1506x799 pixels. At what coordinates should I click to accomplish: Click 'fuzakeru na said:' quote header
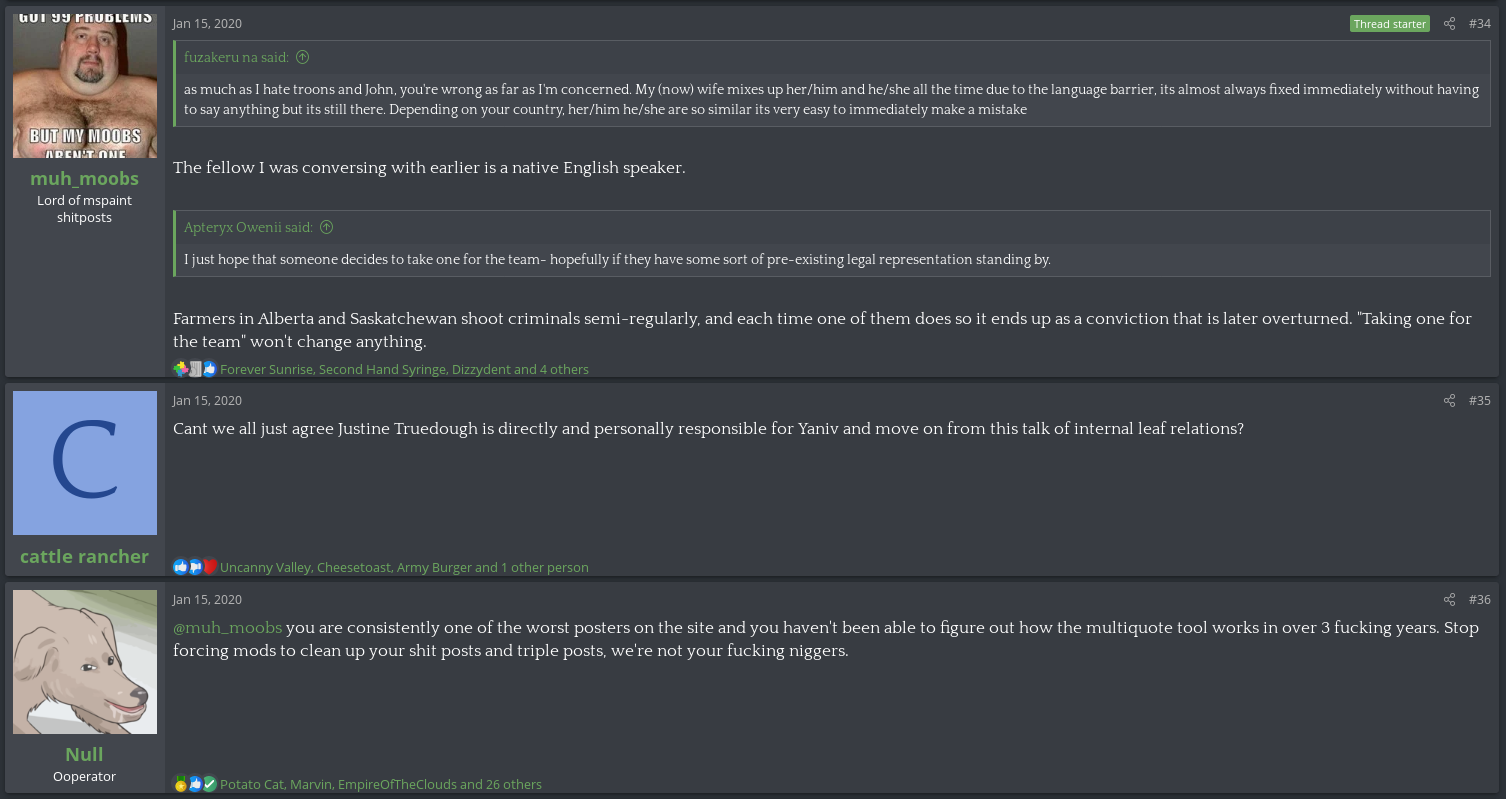coord(236,58)
